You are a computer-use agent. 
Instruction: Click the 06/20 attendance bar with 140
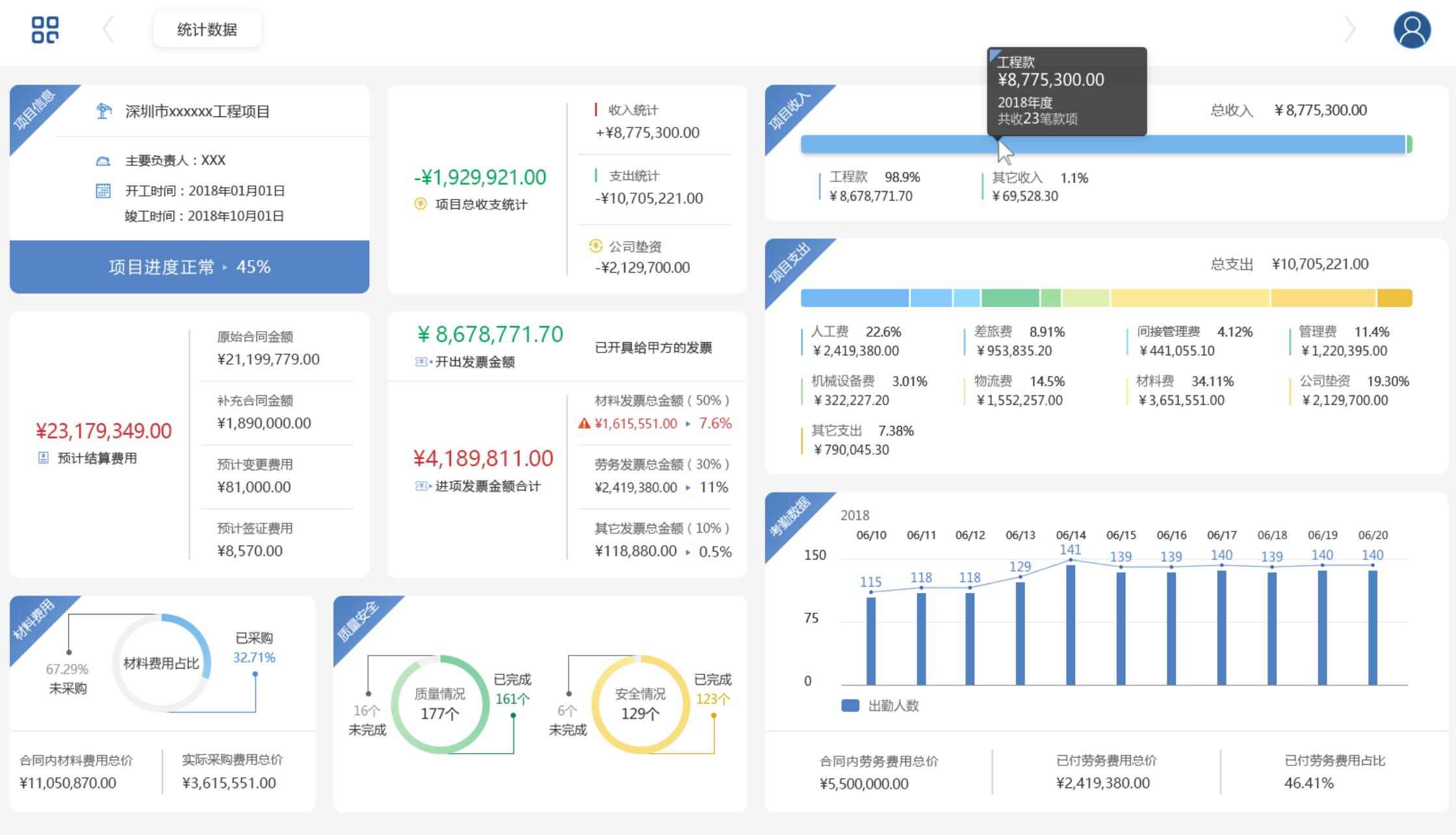[1373, 628]
